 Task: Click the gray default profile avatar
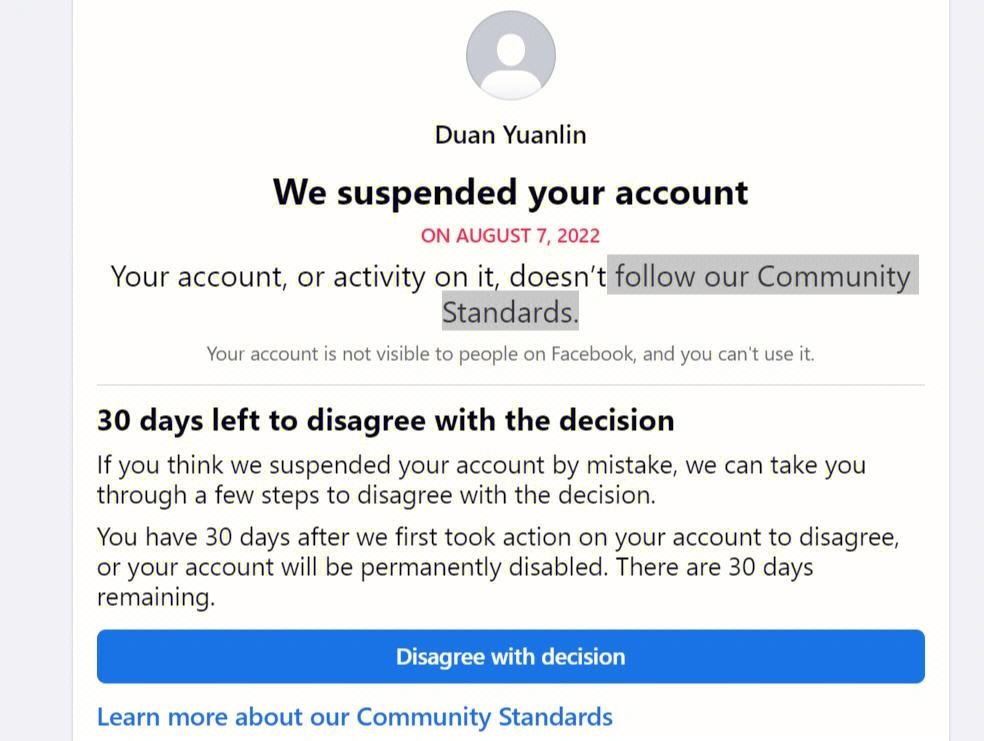(511, 55)
